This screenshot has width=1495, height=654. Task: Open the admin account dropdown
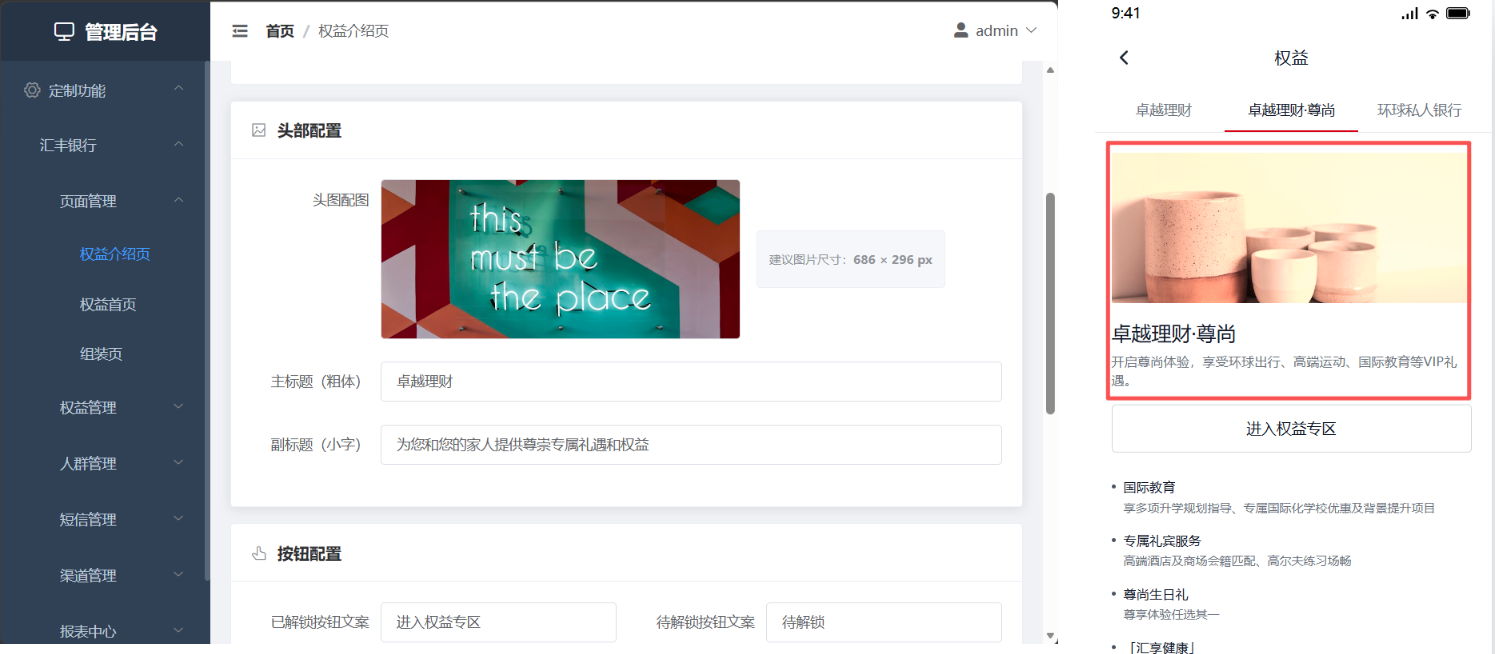(x=996, y=30)
